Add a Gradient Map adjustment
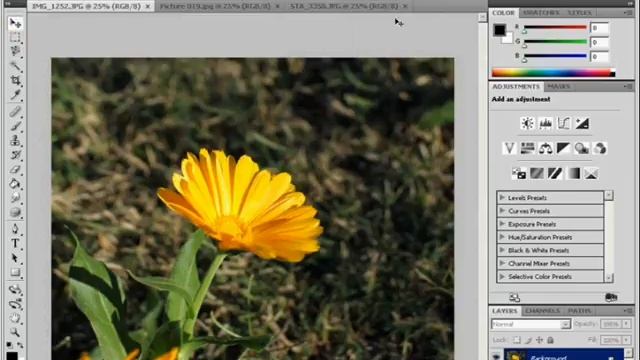This screenshot has height=360, width=640. [x=573, y=173]
